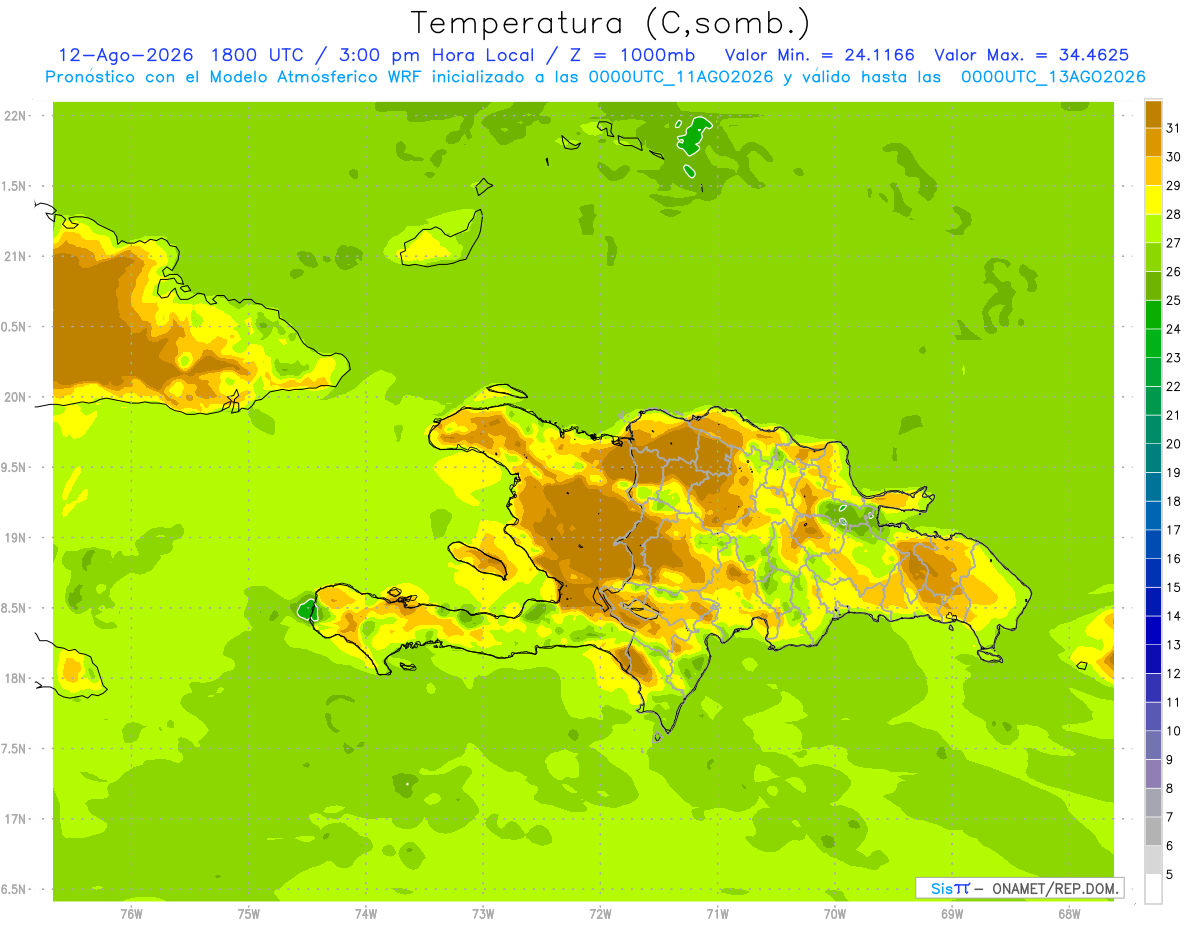
Task: Click the '17N' latitude label
Action: (x=15, y=819)
